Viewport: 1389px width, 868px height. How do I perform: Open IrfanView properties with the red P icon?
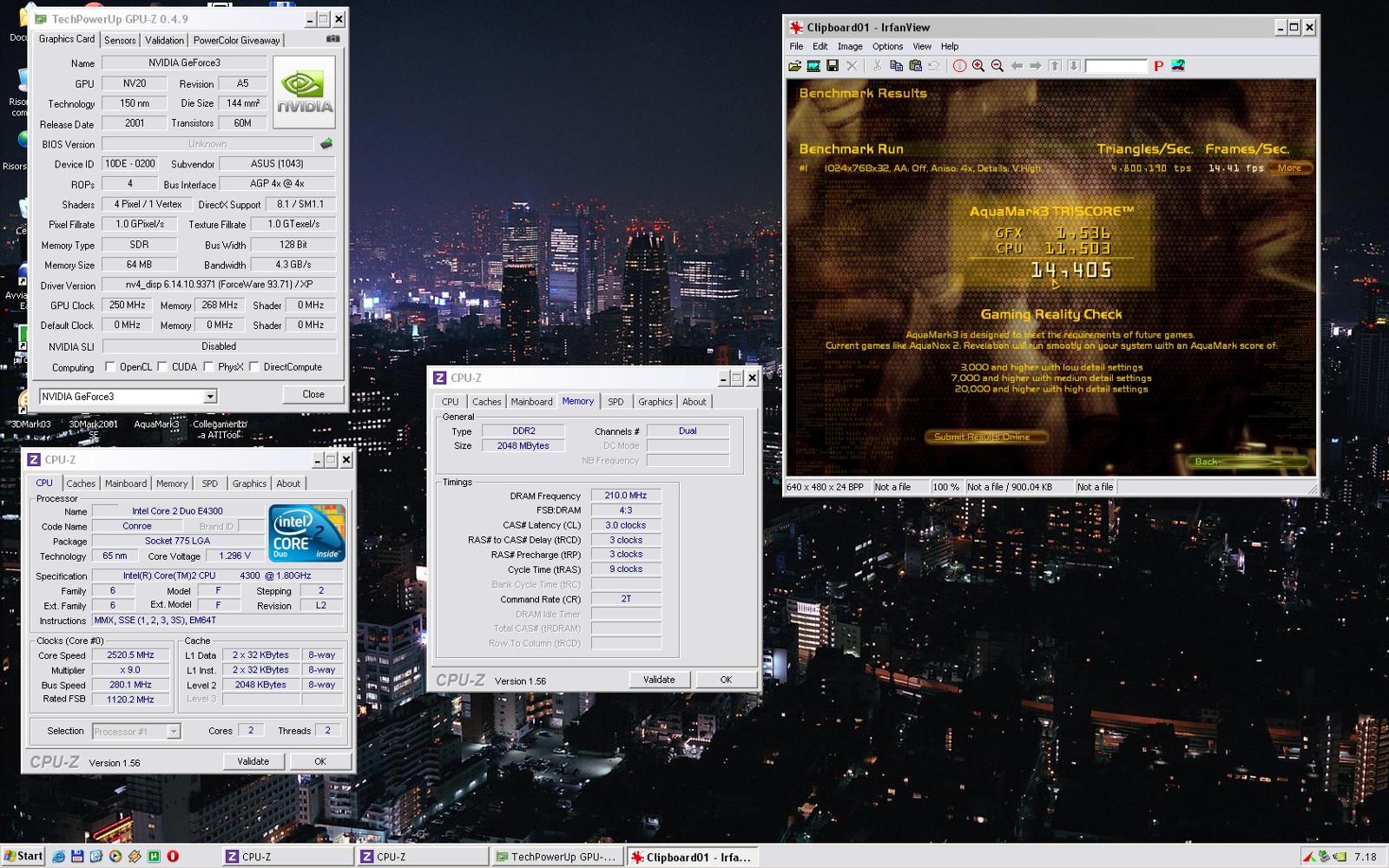point(1158,66)
